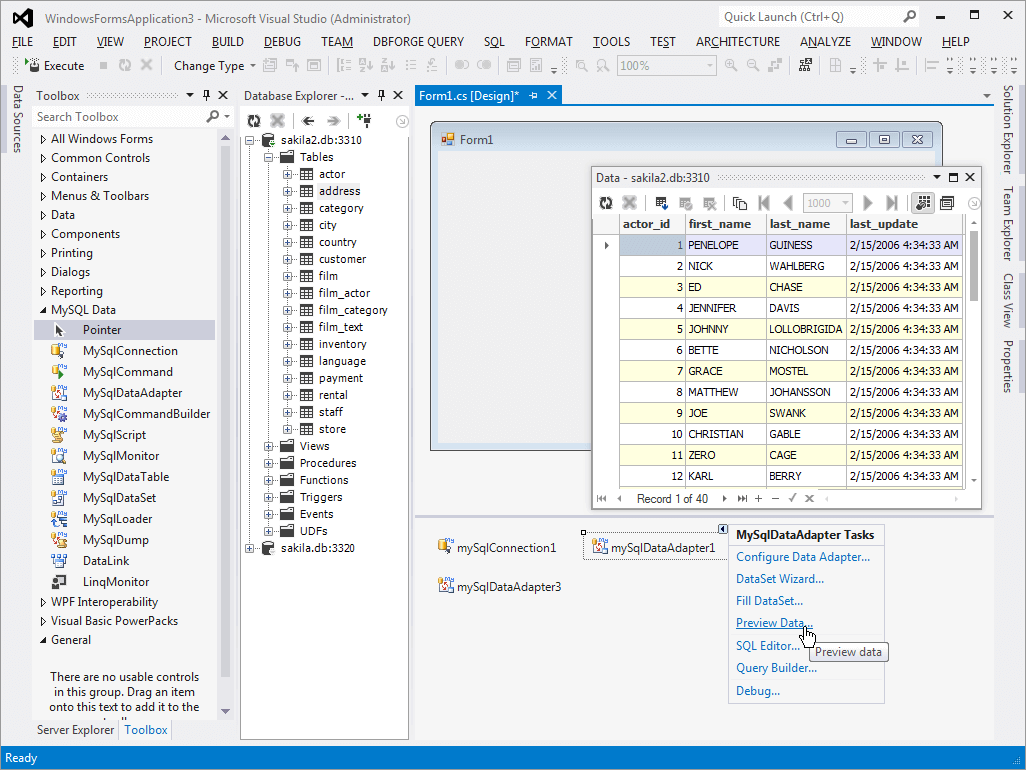Switch to the Server Explorer tab
This screenshot has width=1026, height=770.
(x=75, y=729)
